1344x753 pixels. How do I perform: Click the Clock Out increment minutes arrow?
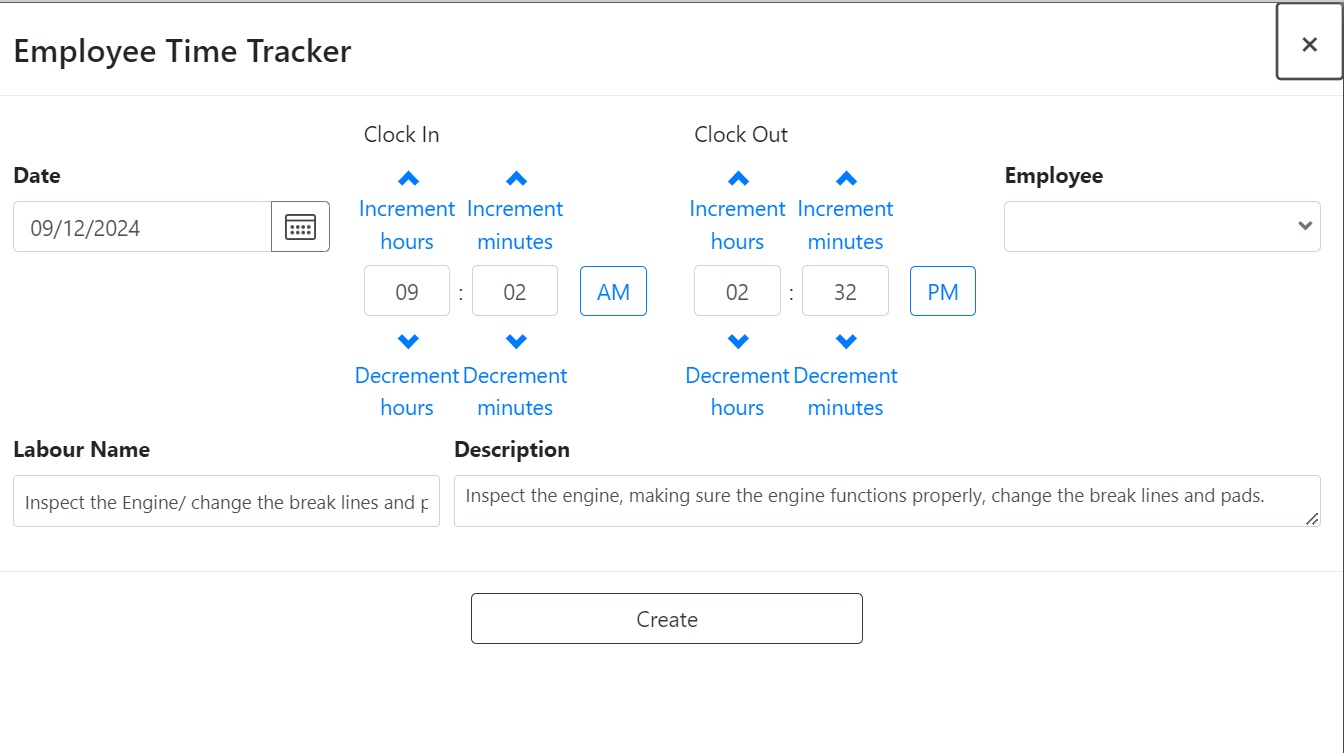(845, 177)
